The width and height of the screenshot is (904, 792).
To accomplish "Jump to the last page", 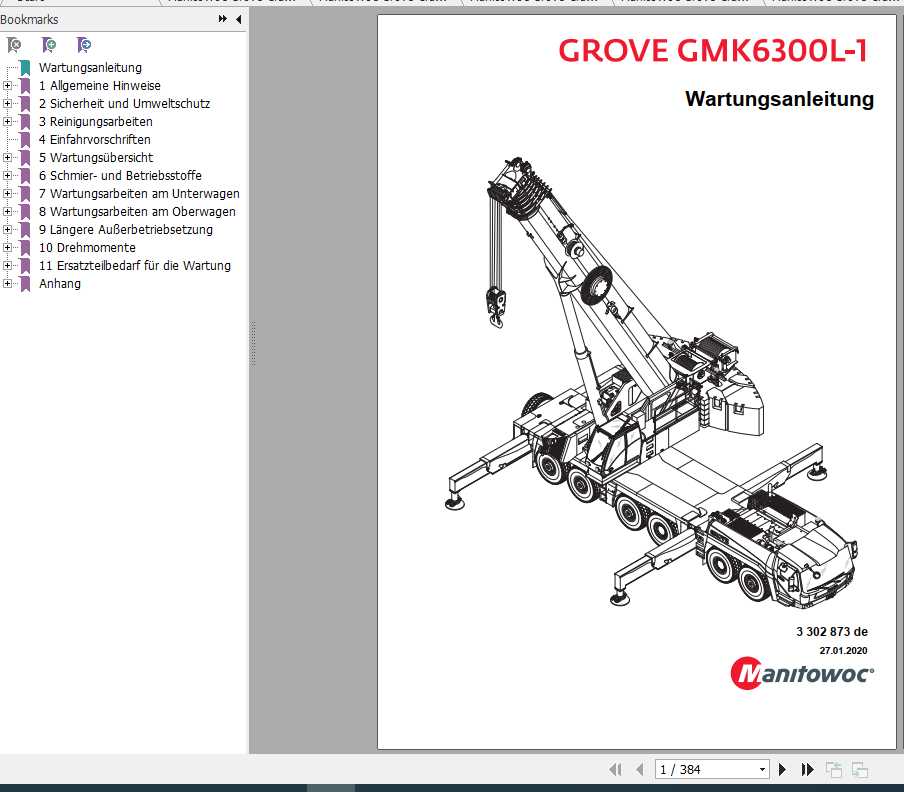I will pos(807,770).
